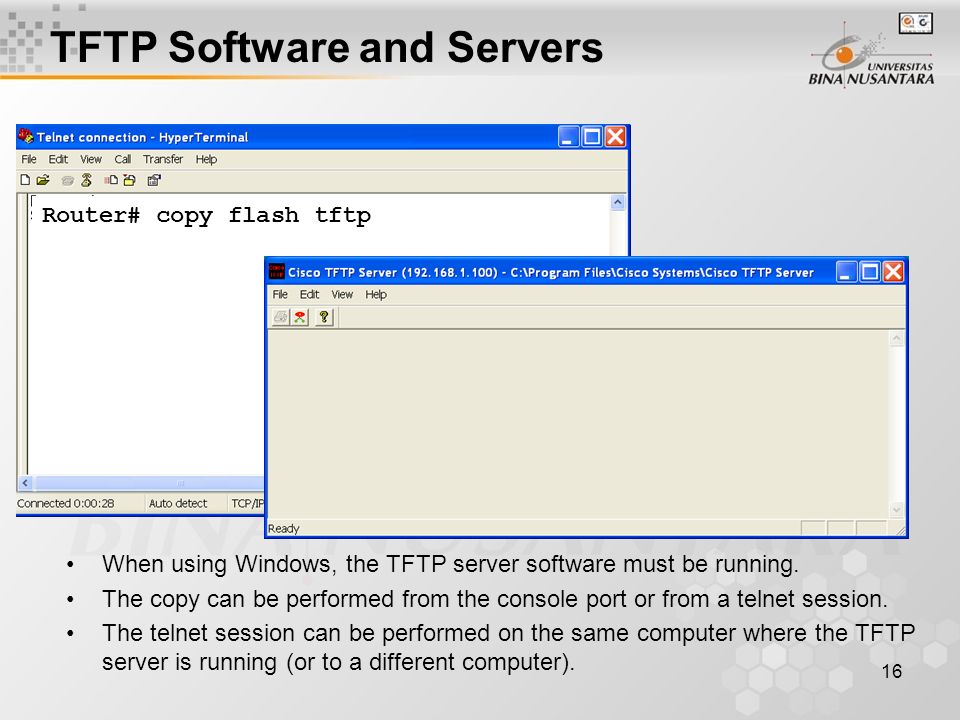Click 'Auto detect' in HyperTerminal status bar
Screen dimensions: 960x720
click(178, 503)
